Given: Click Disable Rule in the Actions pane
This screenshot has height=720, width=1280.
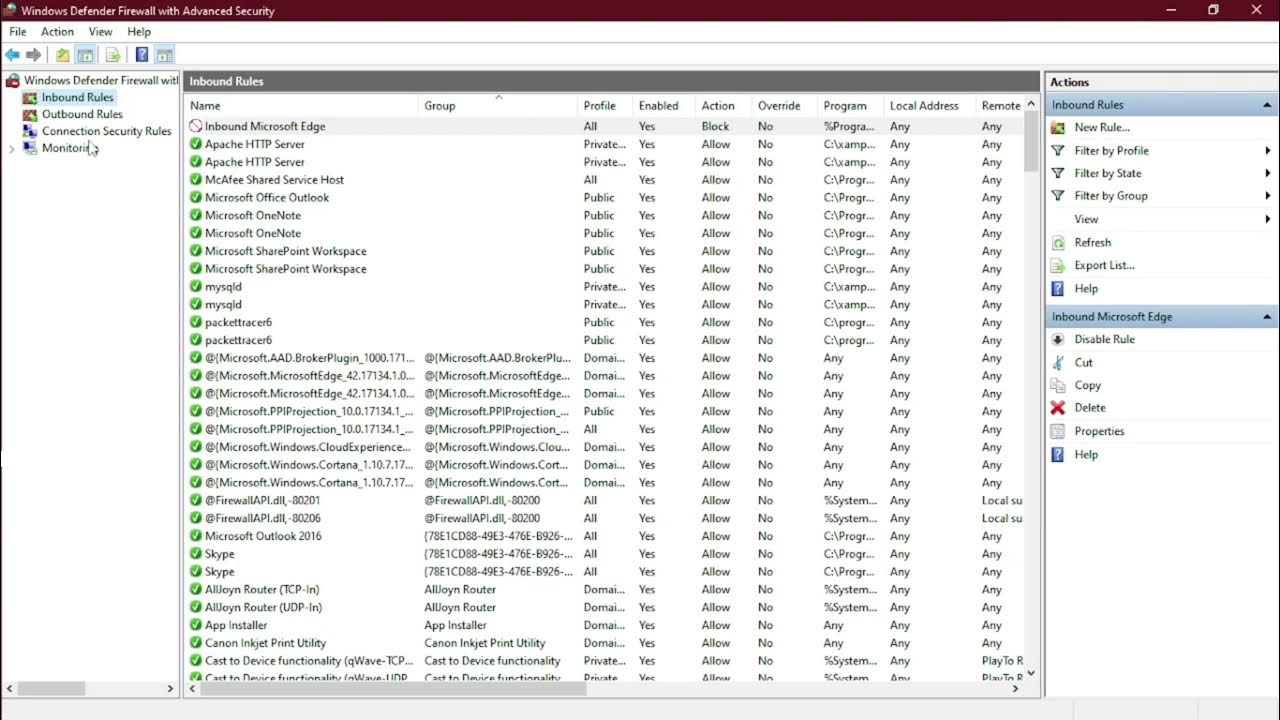Looking at the screenshot, I should [x=1104, y=339].
